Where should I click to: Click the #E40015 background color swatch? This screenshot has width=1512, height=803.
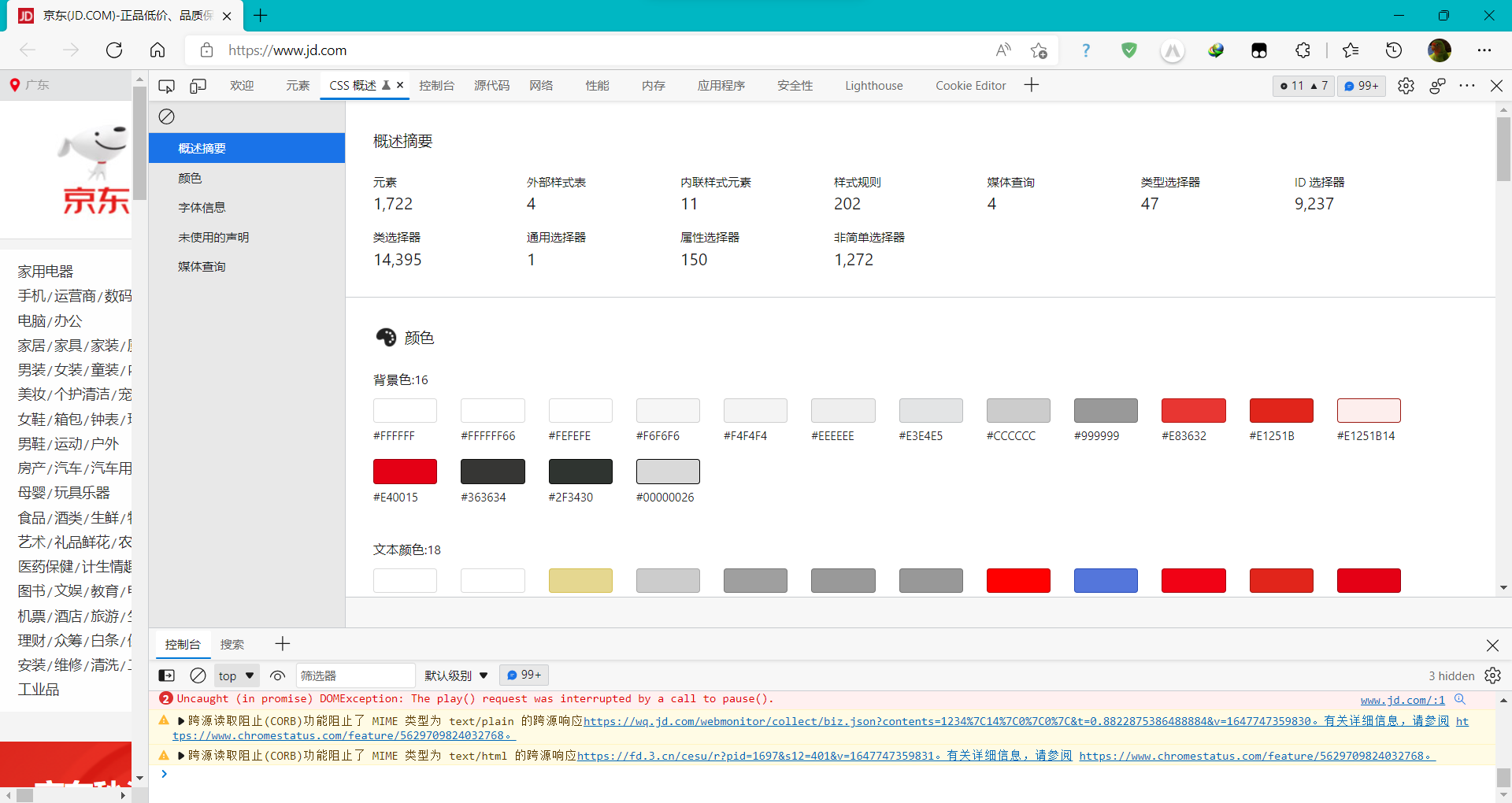pyautogui.click(x=405, y=472)
